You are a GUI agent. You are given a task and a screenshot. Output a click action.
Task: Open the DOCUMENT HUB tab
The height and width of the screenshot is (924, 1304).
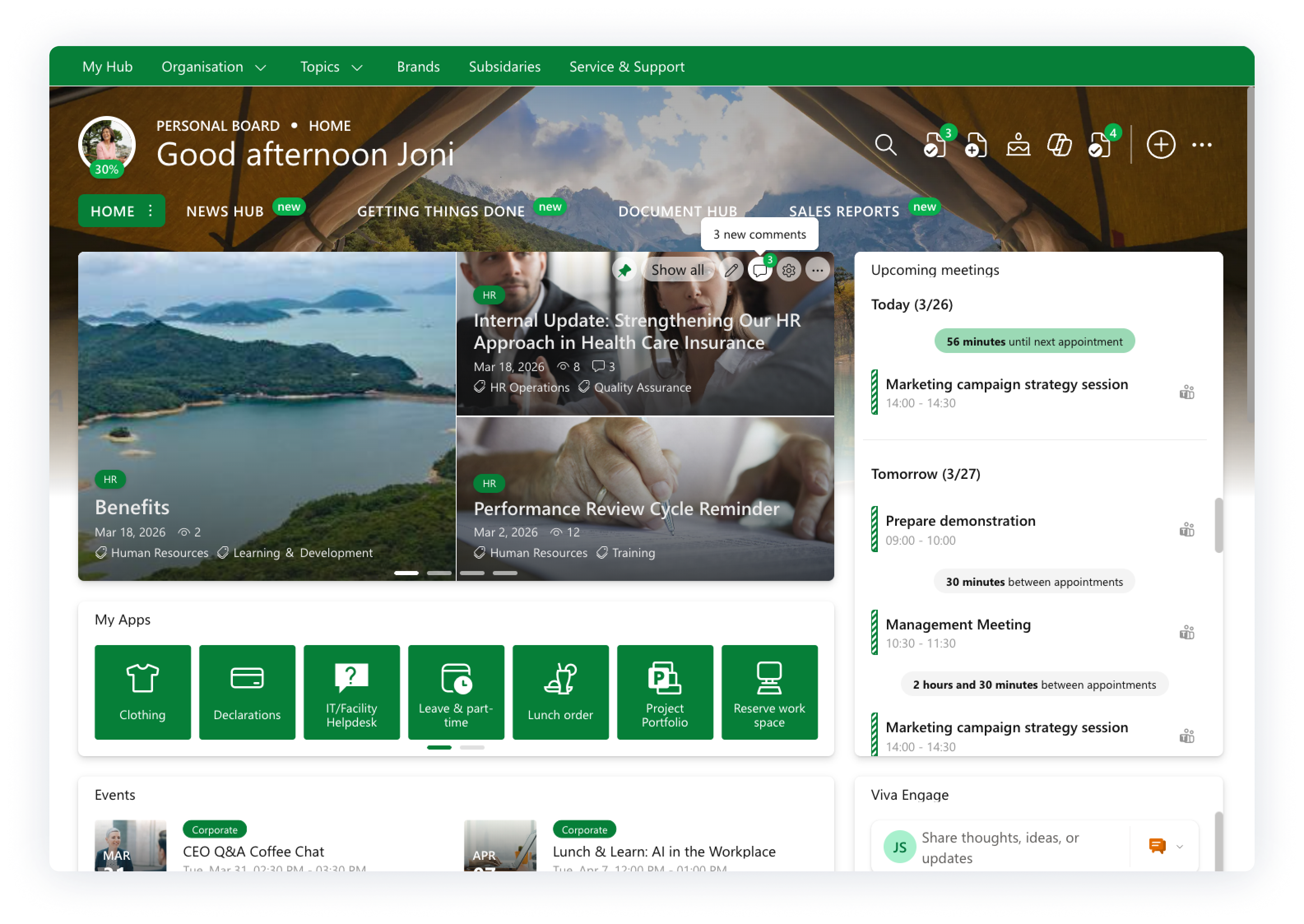(677, 211)
